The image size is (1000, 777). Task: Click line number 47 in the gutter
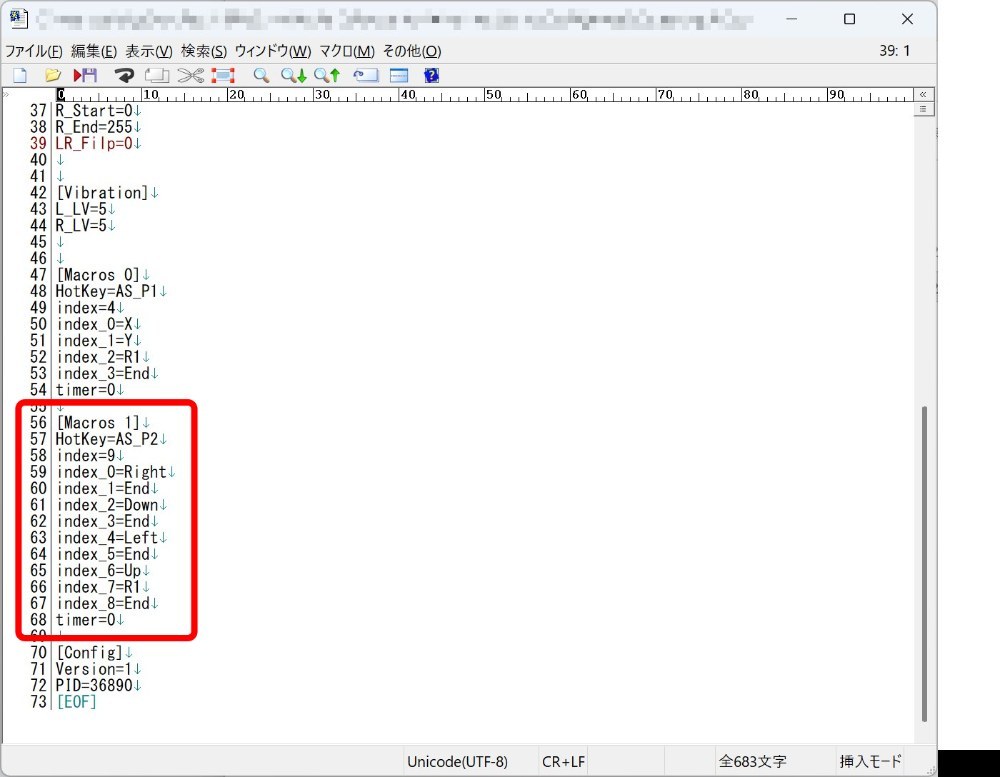click(38, 275)
